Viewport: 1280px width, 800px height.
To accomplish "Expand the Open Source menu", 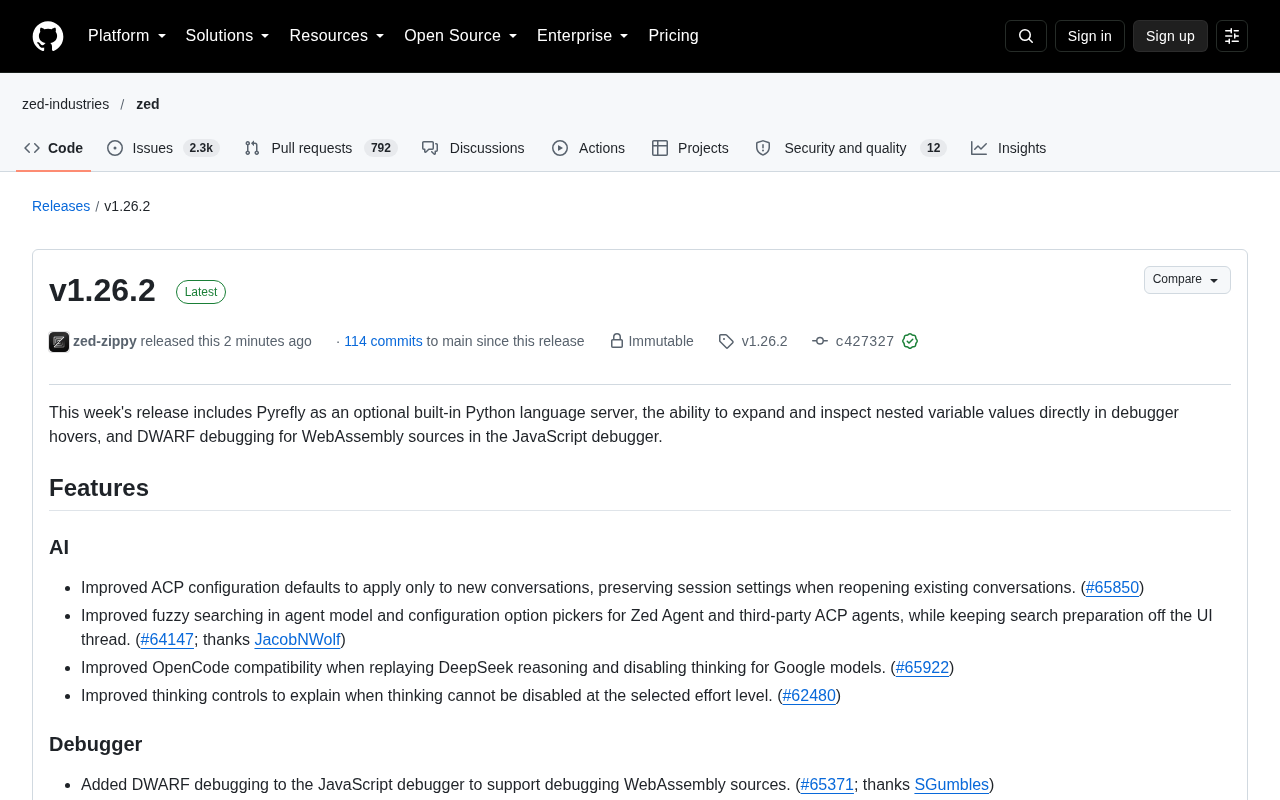I will (461, 36).
